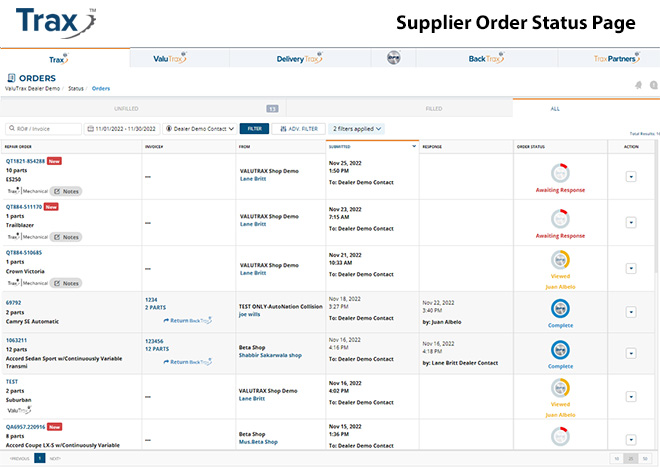Expand action menu for order 69792
Screen dimensions: 660x468
pyautogui.click(x=631, y=312)
